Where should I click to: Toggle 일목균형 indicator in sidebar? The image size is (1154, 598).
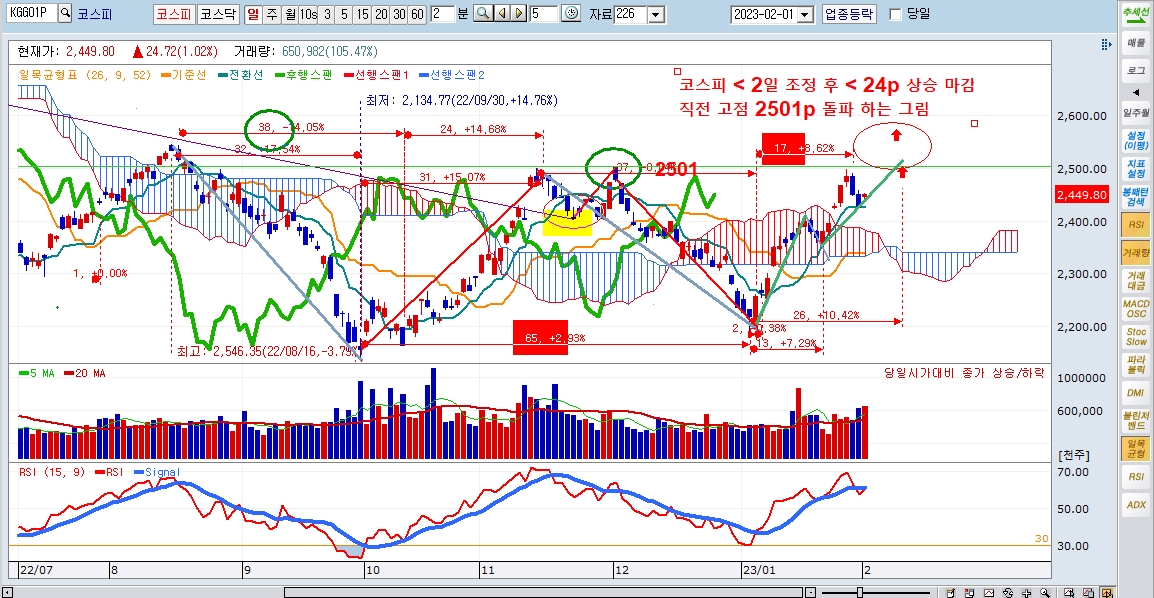pyautogui.click(x=1136, y=449)
